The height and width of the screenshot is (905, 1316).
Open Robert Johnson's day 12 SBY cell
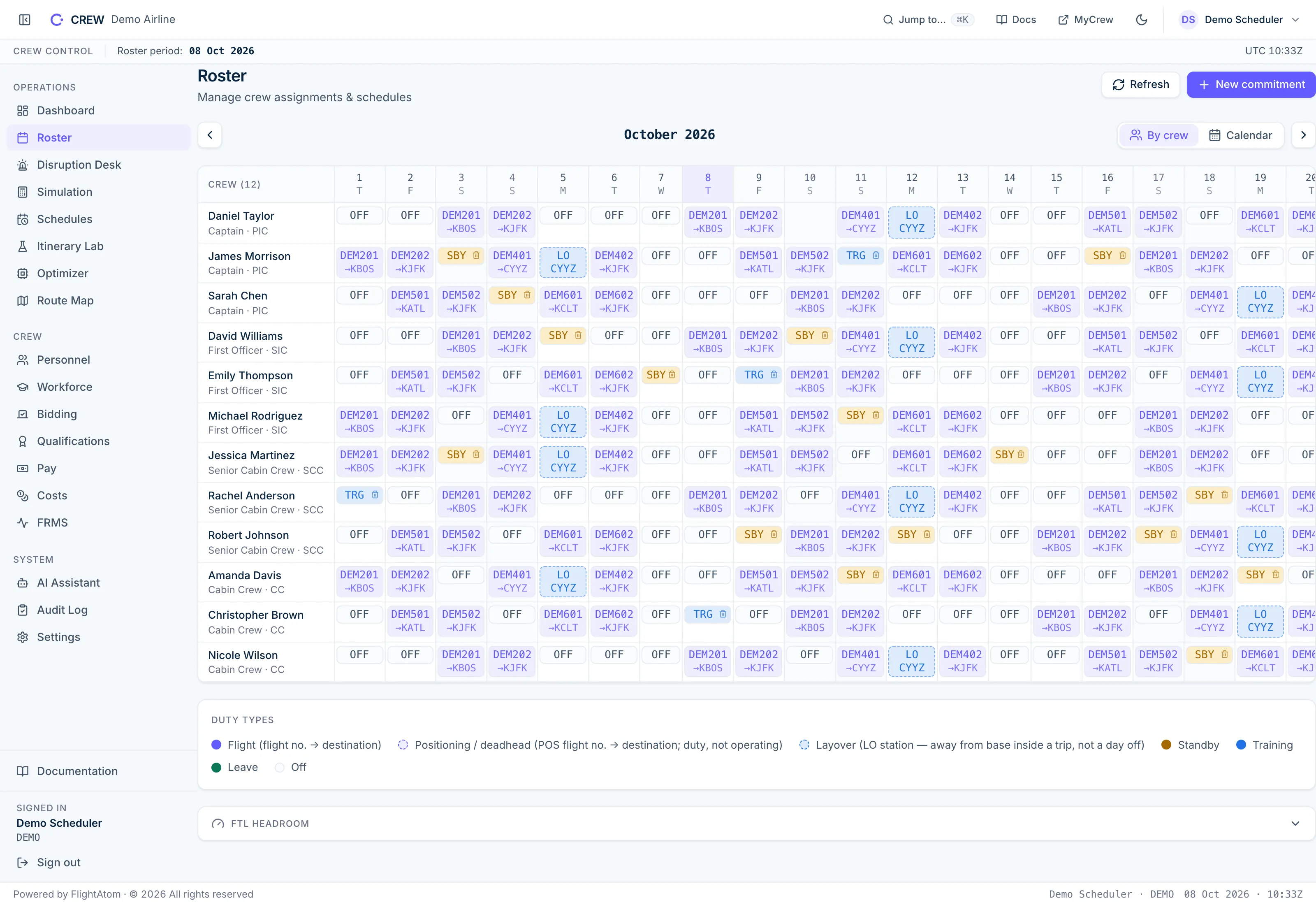click(912, 535)
